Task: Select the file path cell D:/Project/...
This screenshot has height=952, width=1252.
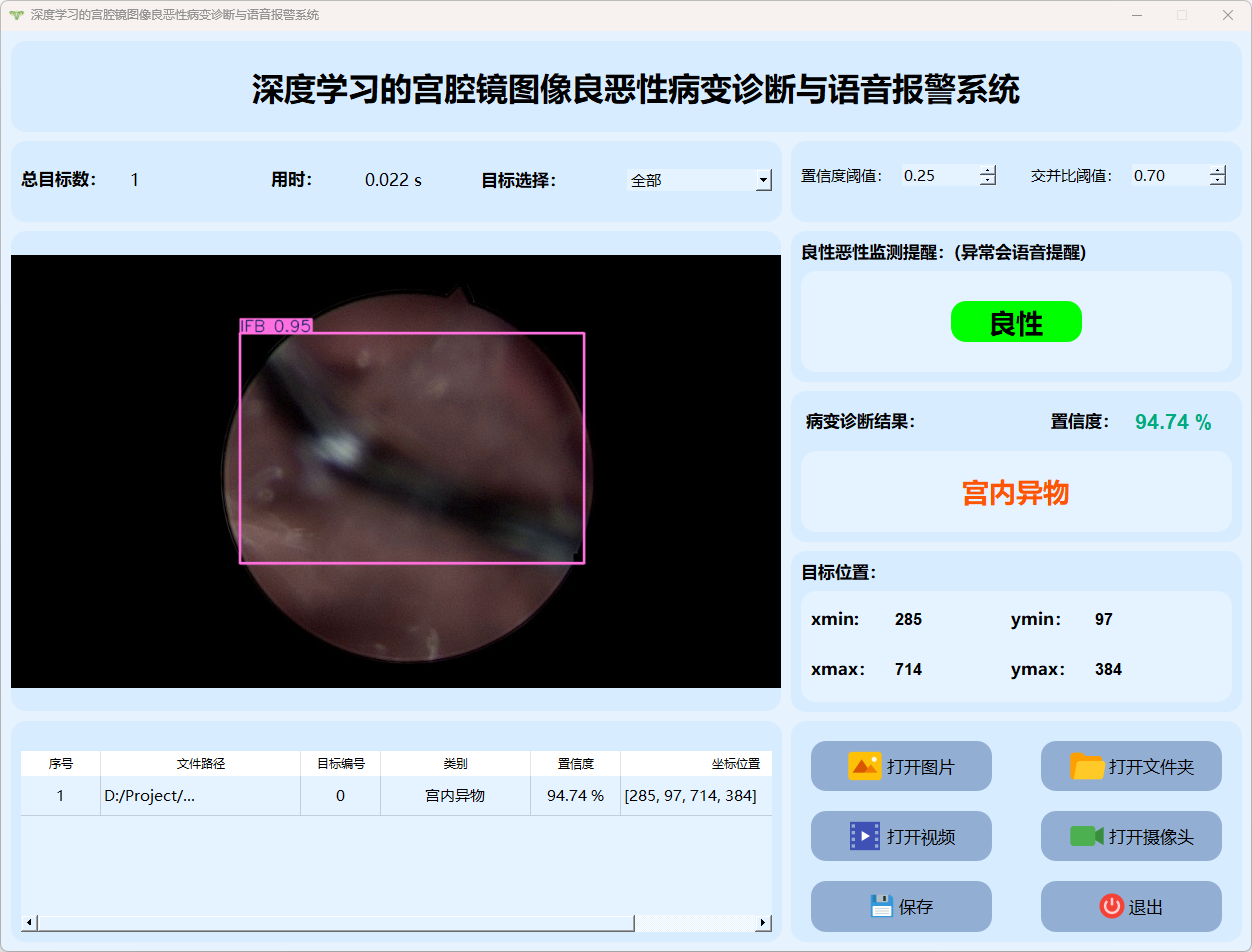Action: pyautogui.click(x=200, y=796)
